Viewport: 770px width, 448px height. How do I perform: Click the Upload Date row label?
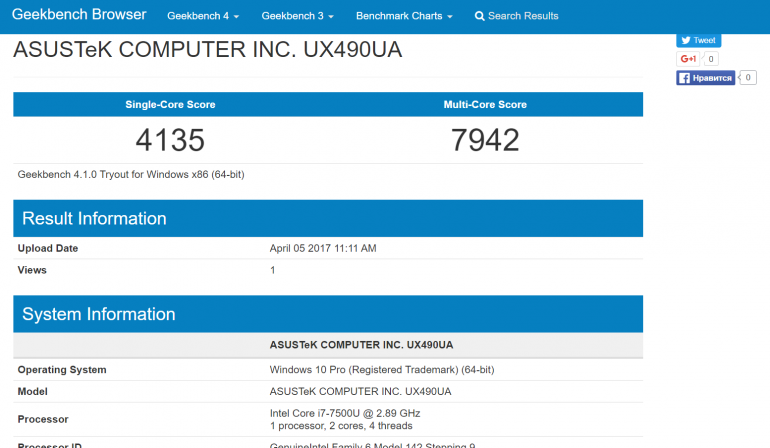[48, 248]
